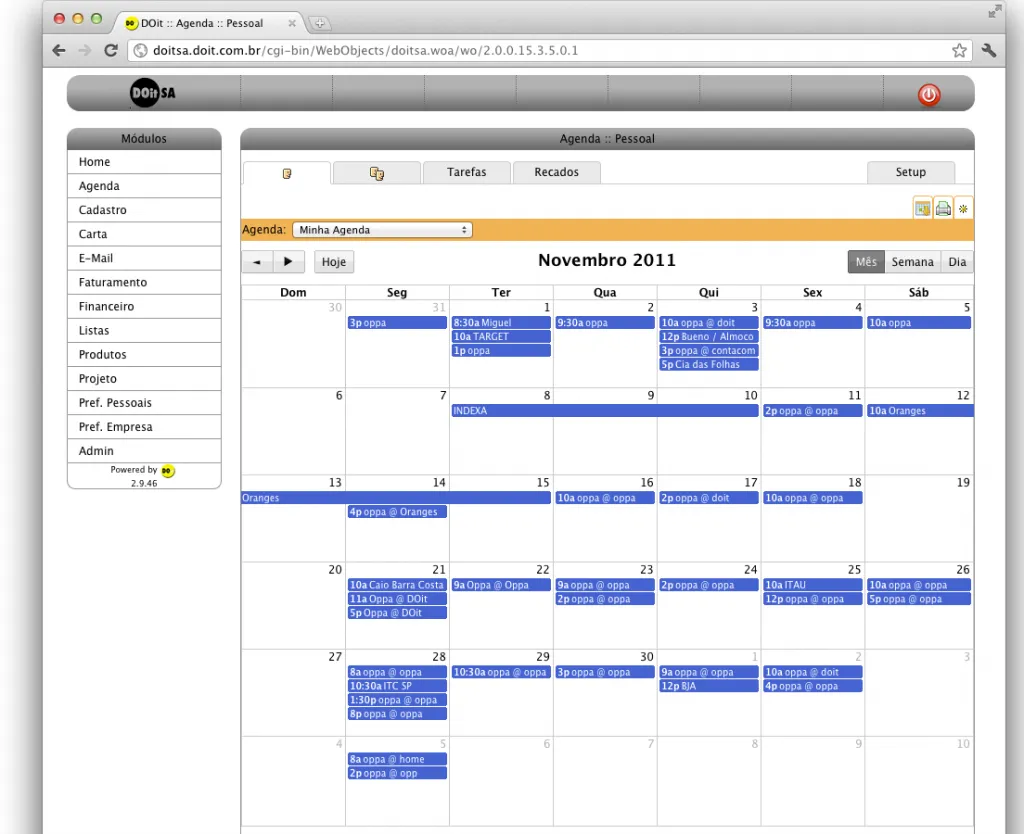
Task: Open Pref. Pessoais module
Action: tap(144, 404)
